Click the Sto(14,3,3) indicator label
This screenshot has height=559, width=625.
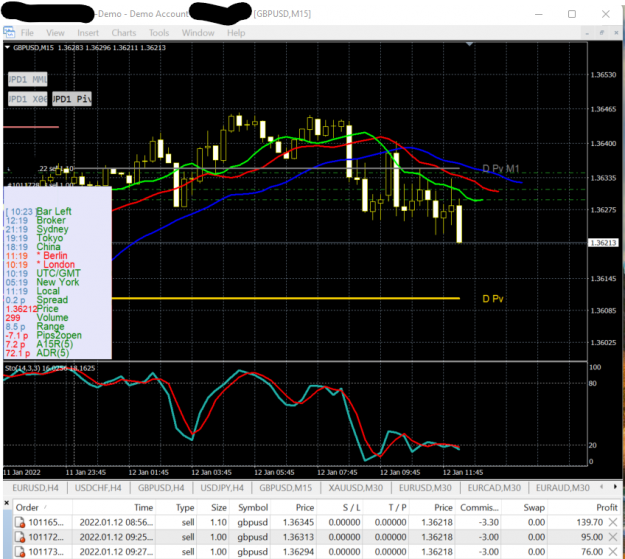click(x=50, y=368)
